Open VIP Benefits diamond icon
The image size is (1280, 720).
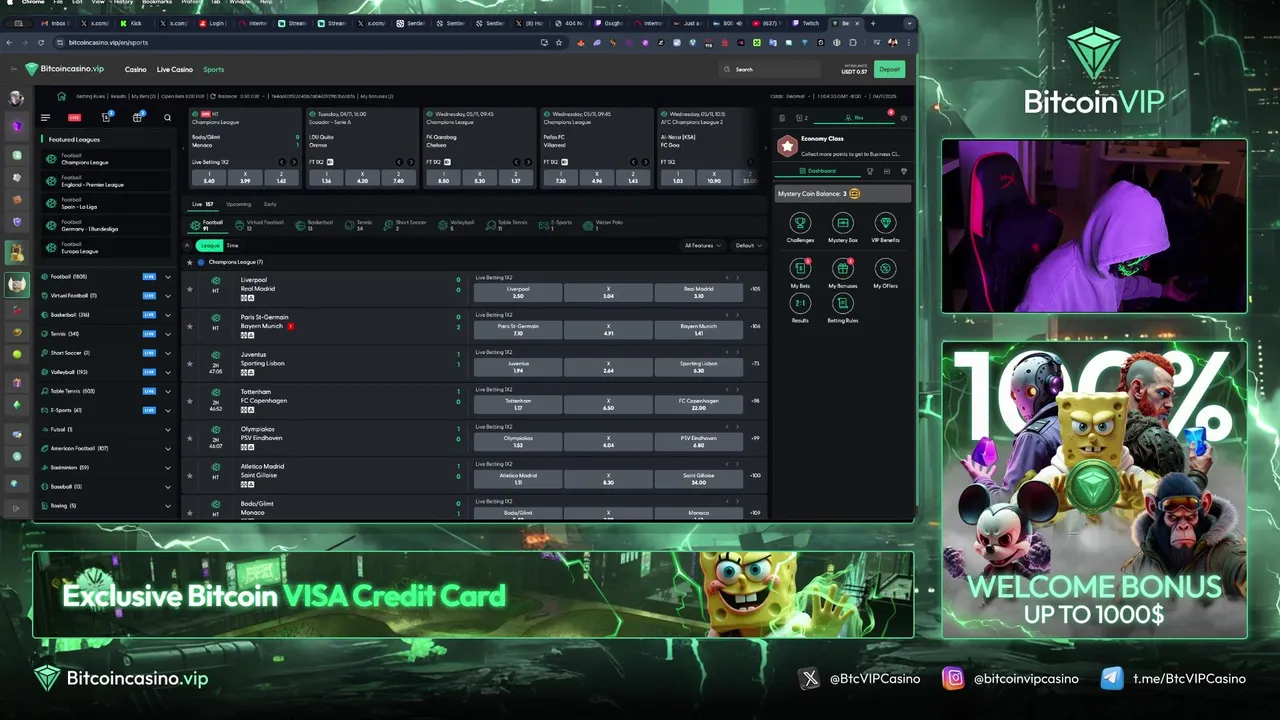point(885,223)
